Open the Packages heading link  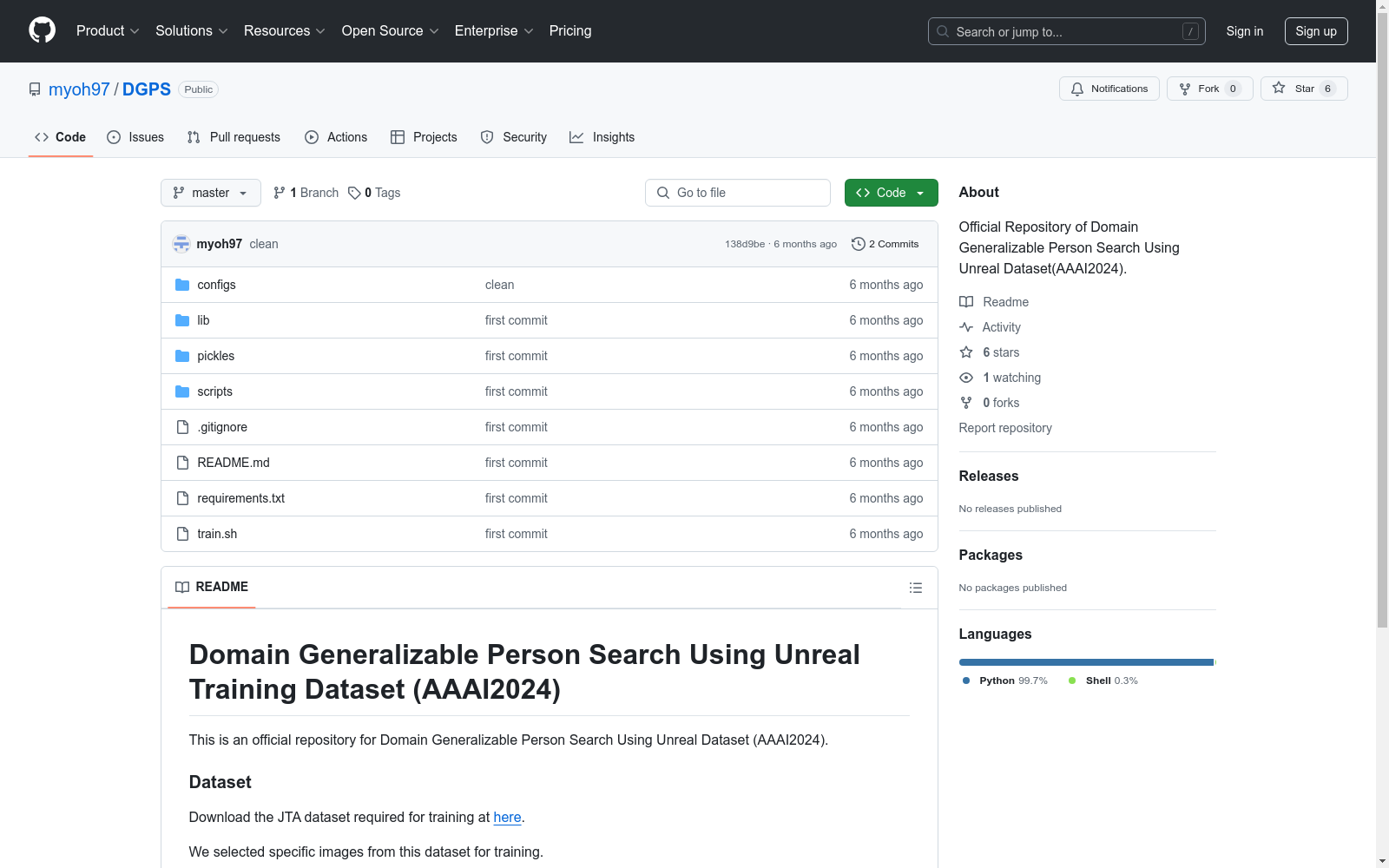tap(991, 555)
